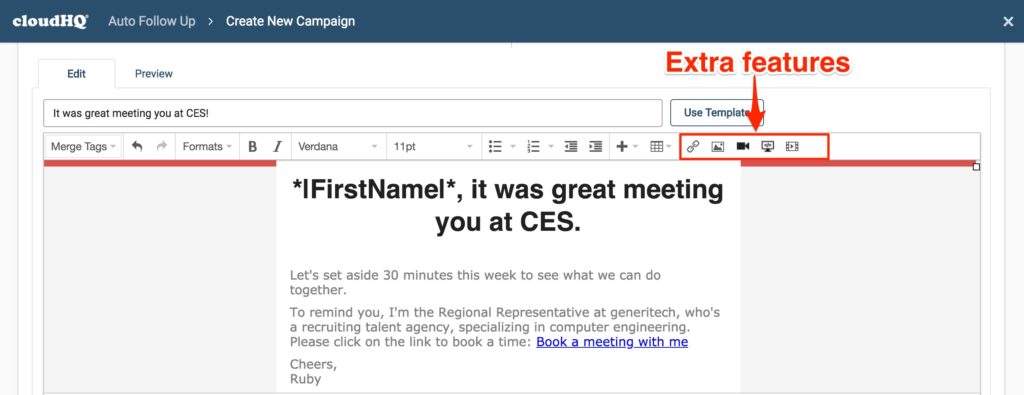
Task: Expand bullet list style arrow
Action: [513, 147]
